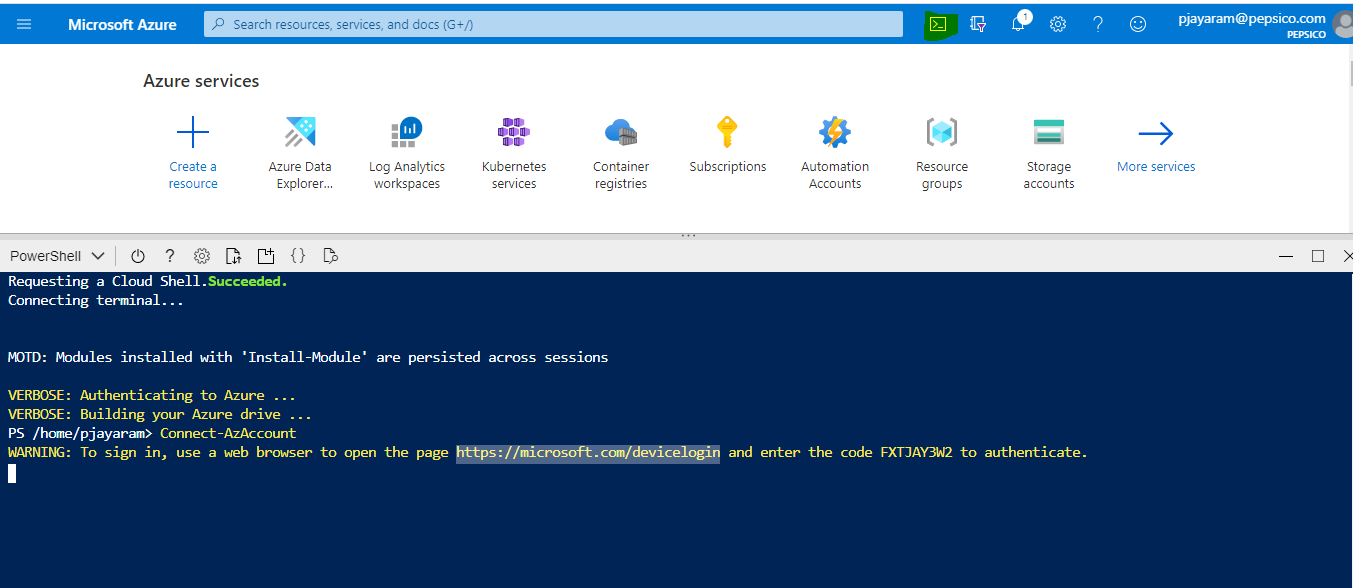The height and width of the screenshot is (588, 1353).
Task: Open the Resource groups icon
Action: (x=942, y=132)
